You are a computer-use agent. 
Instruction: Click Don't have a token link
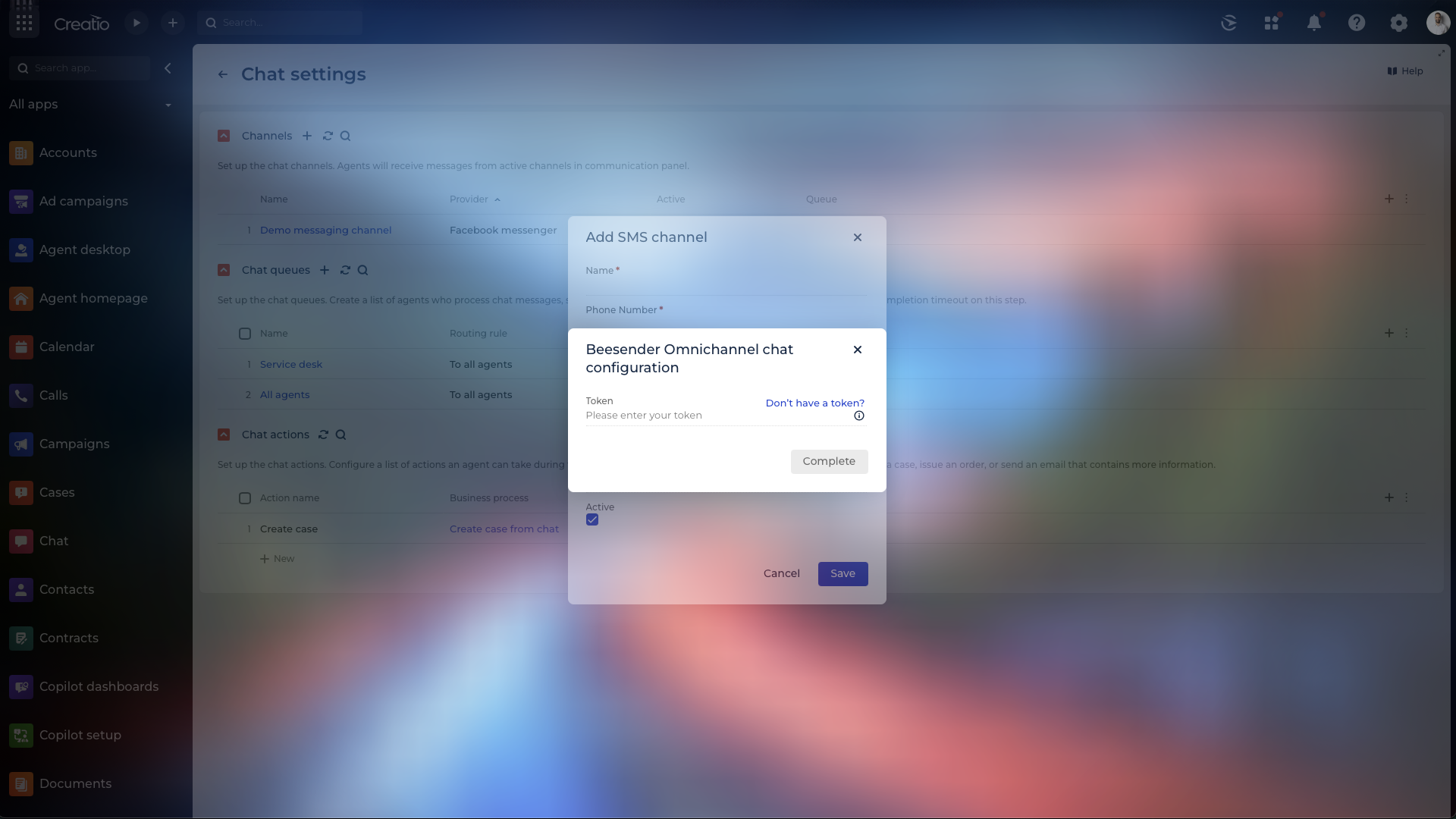(814, 403)
